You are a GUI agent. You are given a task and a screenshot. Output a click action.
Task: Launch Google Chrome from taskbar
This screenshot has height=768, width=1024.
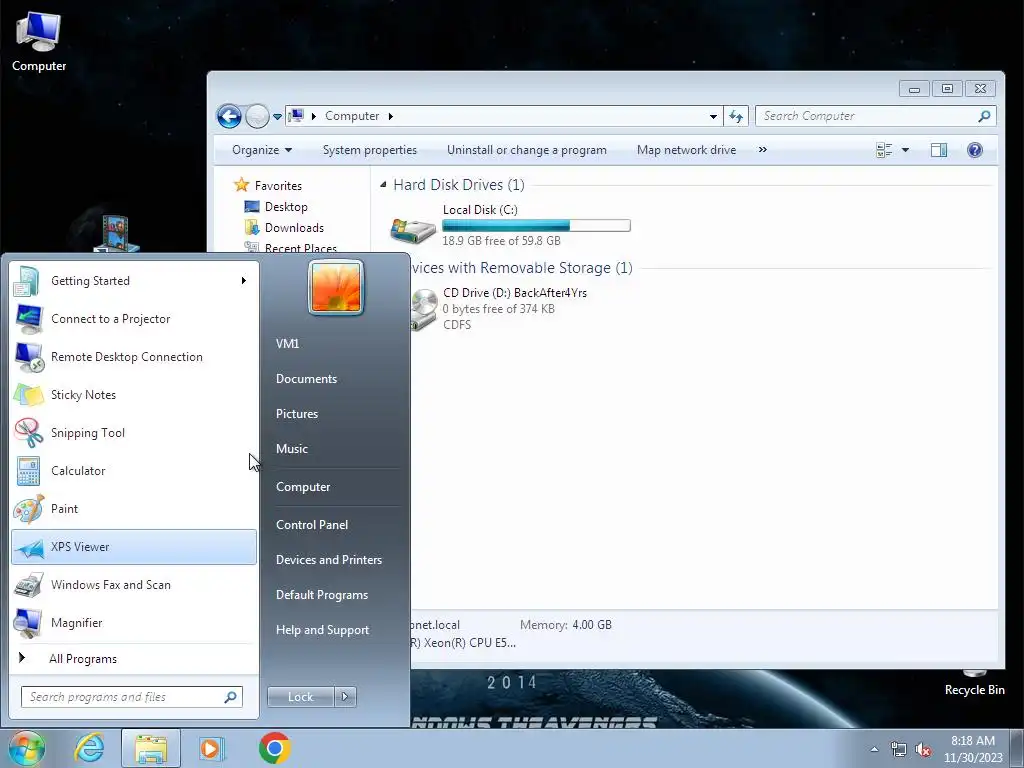pyautogui.click(x=274, y=748)
